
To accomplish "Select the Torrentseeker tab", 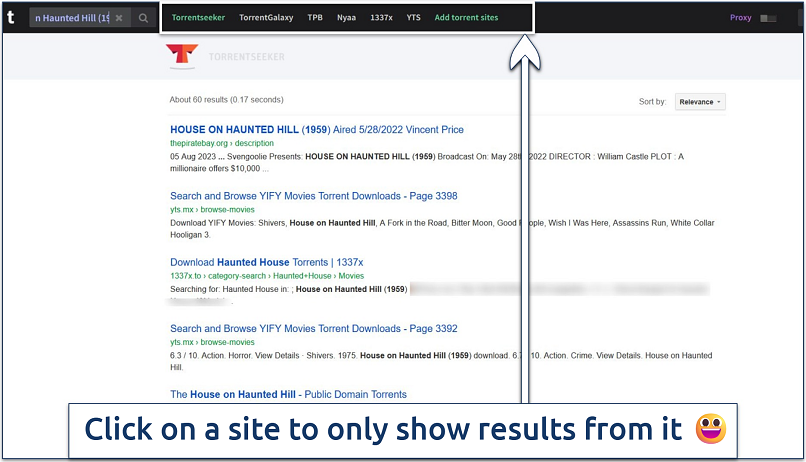I will (x=198, y=18).
